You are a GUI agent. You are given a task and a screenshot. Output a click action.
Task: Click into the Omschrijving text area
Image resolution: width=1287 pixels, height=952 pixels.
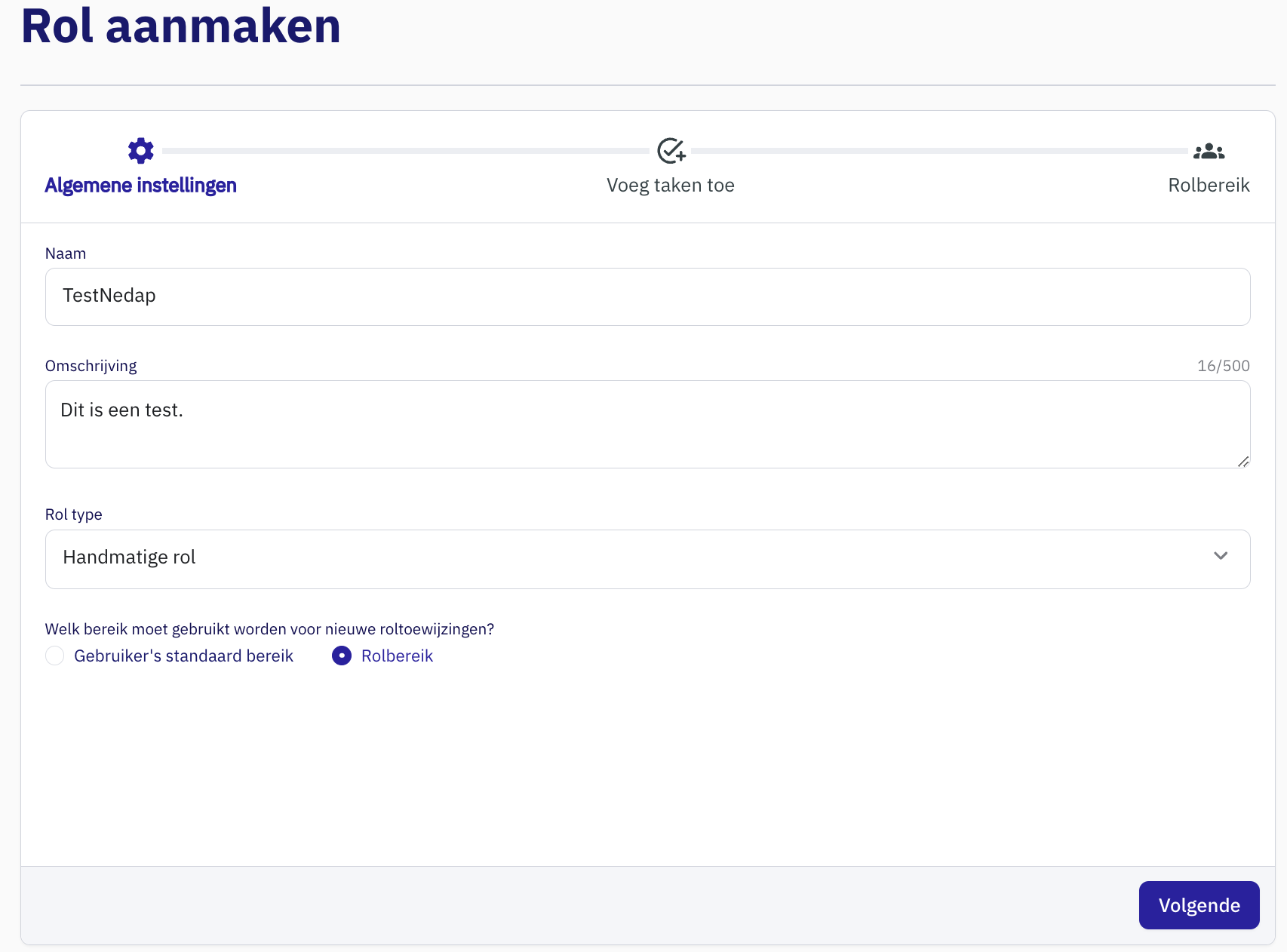pos(648,424)
